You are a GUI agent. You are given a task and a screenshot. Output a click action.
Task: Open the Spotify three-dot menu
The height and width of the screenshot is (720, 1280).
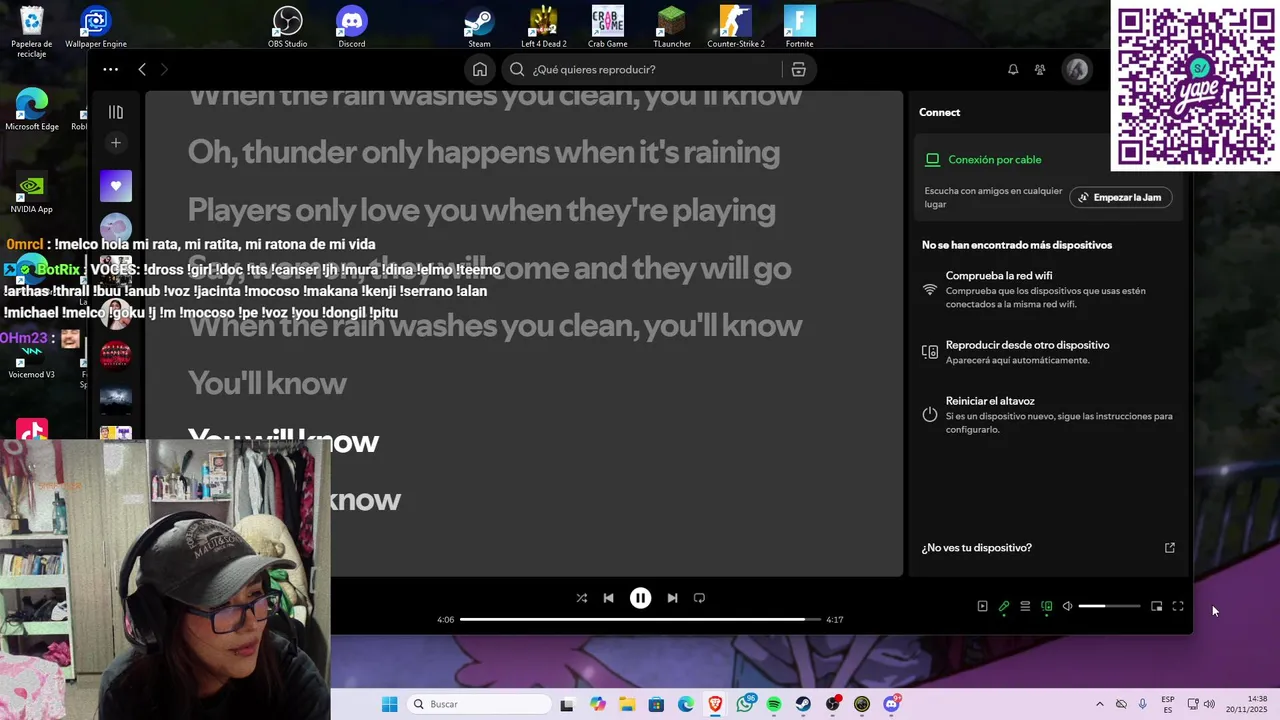click(x=111, y=69)
